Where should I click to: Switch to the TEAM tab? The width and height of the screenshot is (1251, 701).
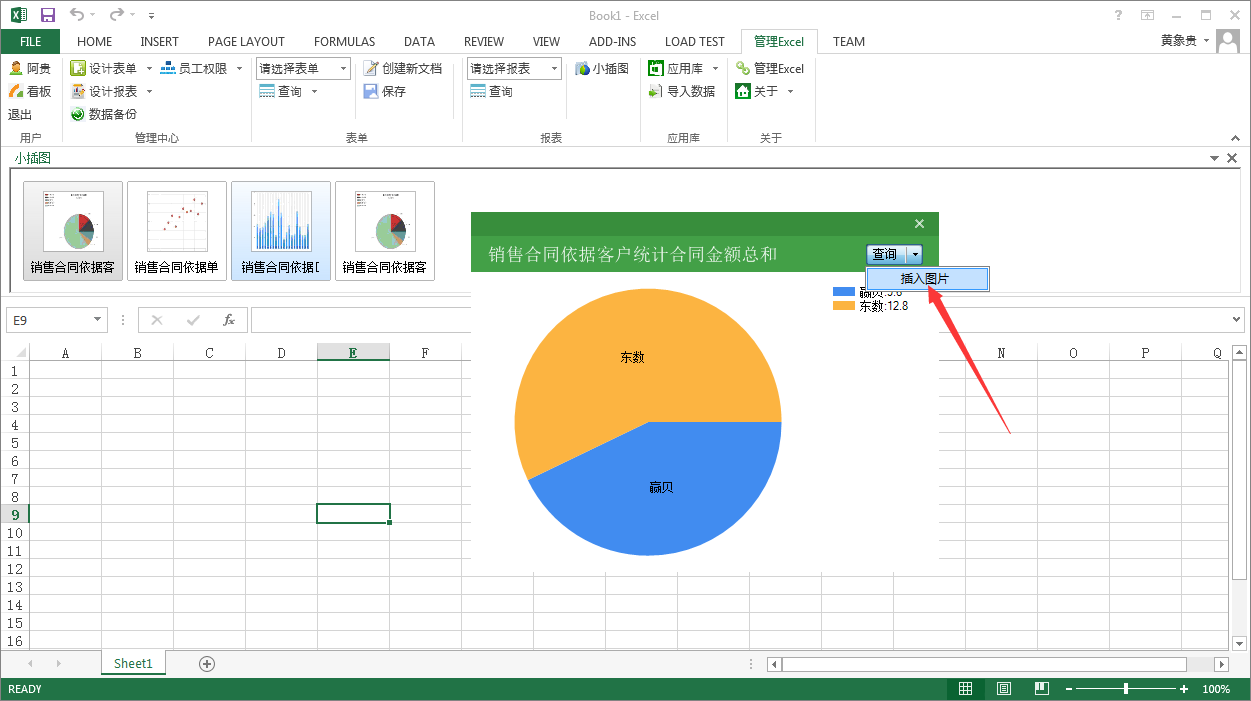coord(849,41)
